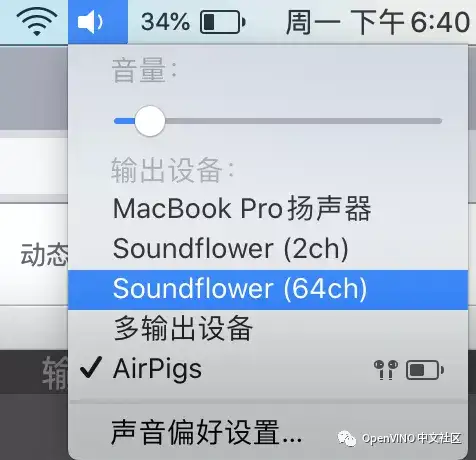476x460 pixels.
Task: Click the battery icon in menu bar
Action: (x=223, y=22)
